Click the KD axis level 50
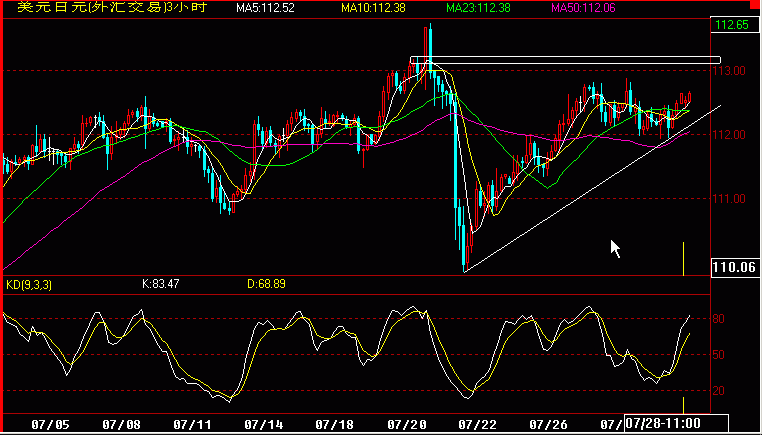 pyautogui.click(x=719, y=355)
